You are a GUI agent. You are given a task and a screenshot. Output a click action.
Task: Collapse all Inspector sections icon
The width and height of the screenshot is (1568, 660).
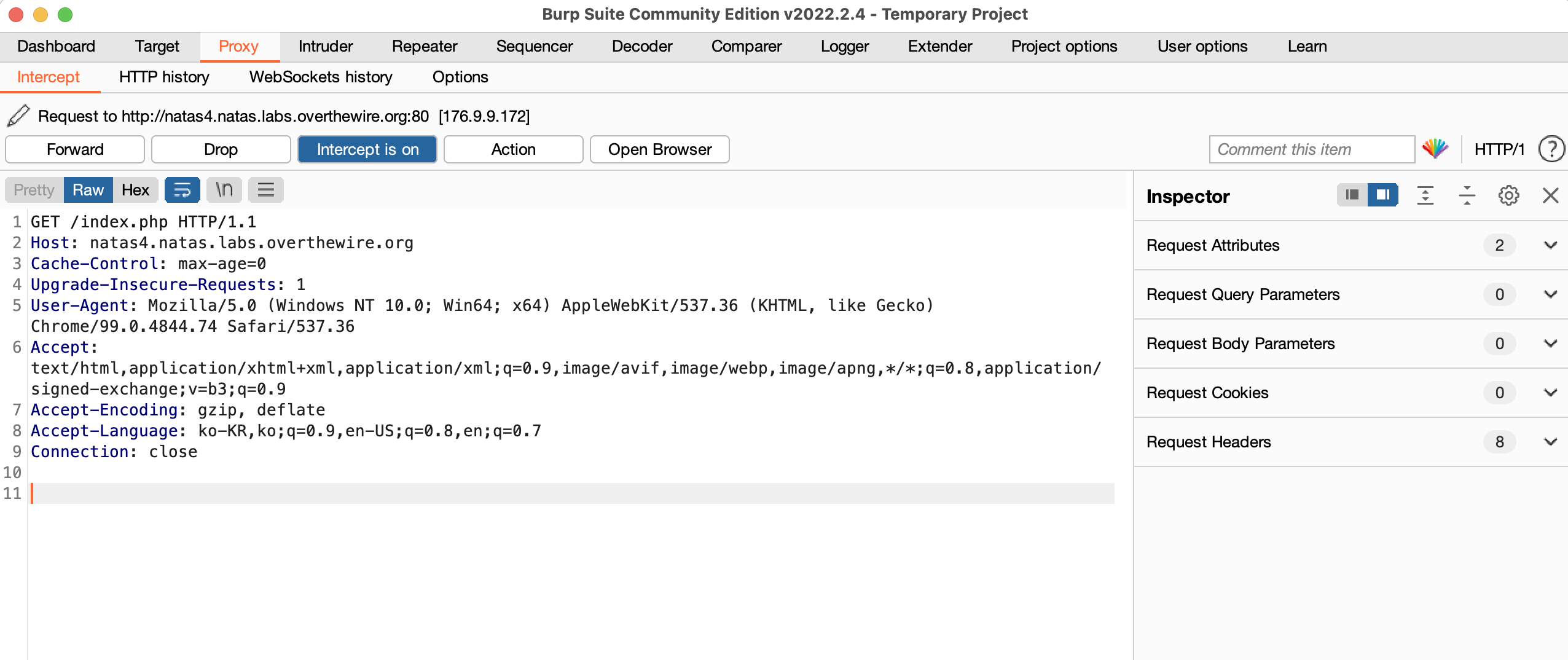1467,195
